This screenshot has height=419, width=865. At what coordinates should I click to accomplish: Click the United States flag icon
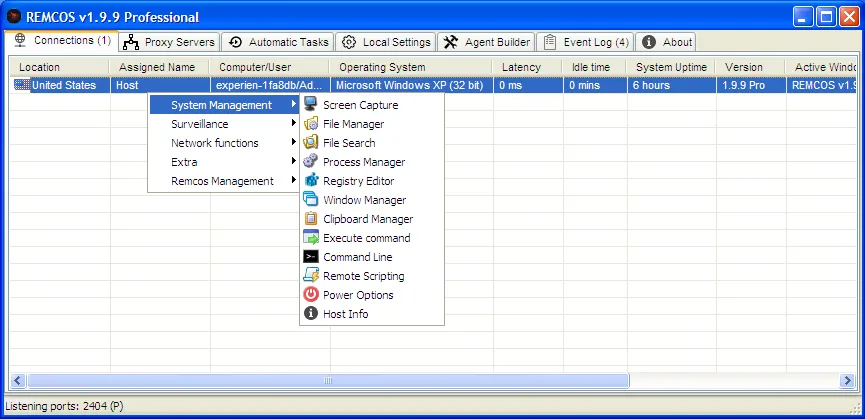pos(22,85)
